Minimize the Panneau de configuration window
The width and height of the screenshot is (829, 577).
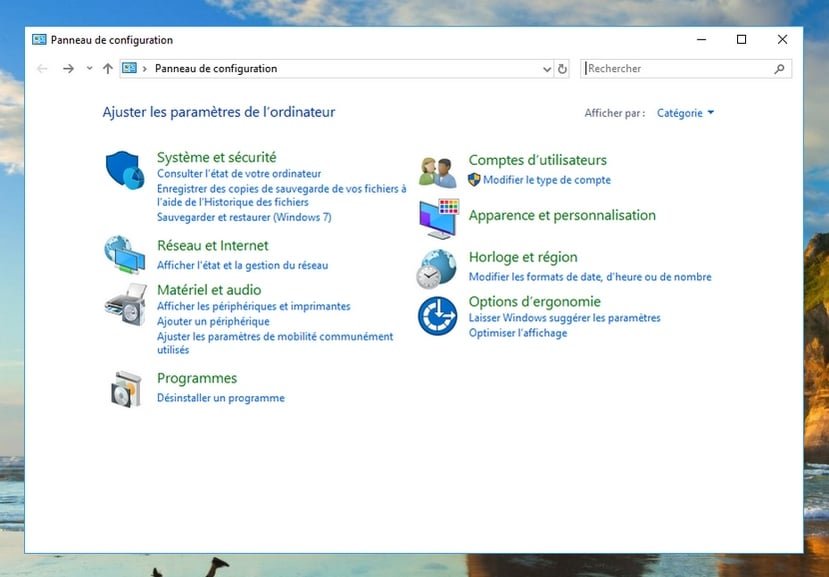[x=702, y=40]
